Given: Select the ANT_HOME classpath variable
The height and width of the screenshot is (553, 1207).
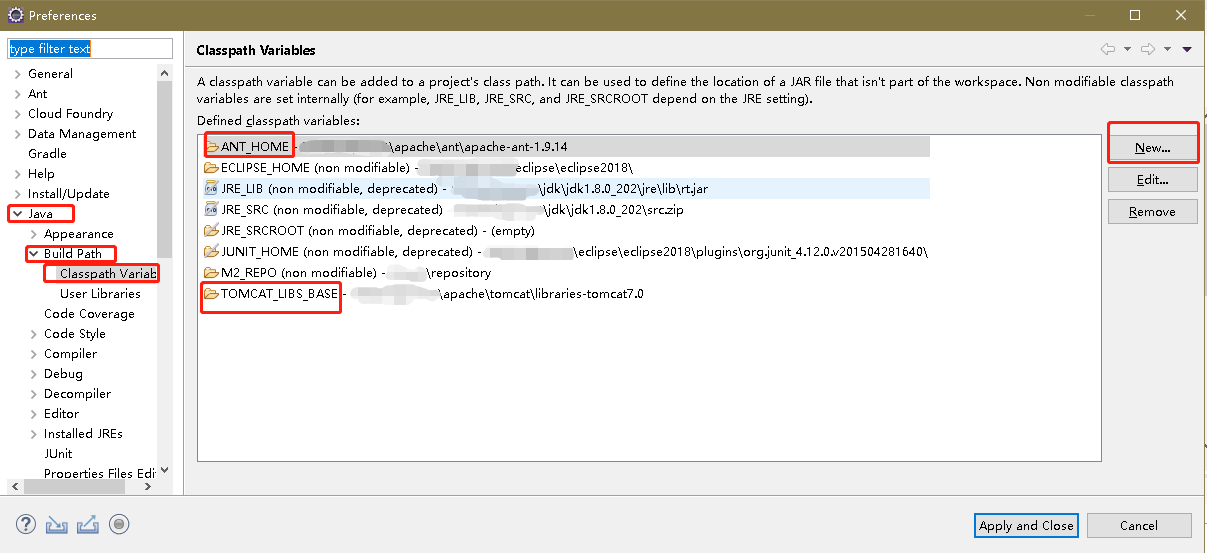Looking at the screenshot, I should click(x=254, y=147).
